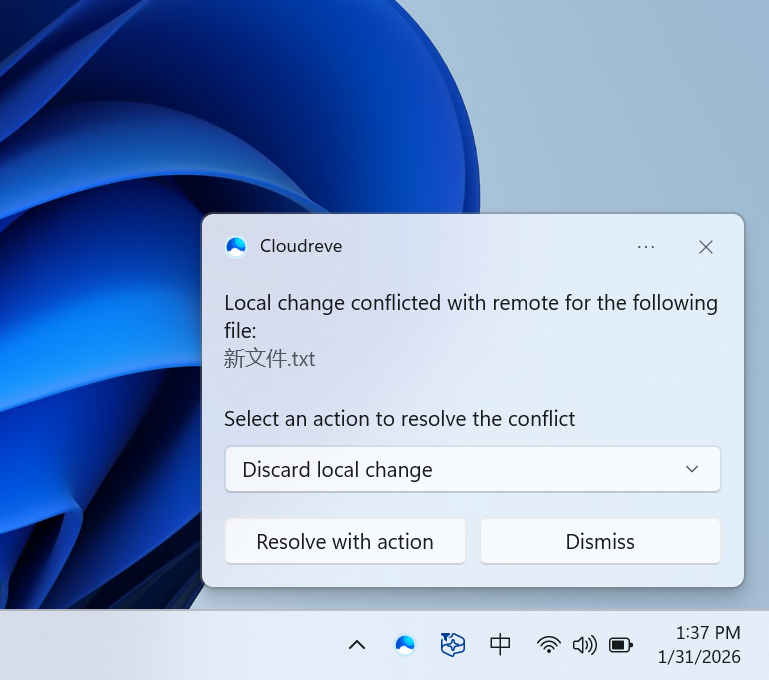Viewport: 769px width, 680px height.
Task: Click the 1:37 PM taskbar clock
Action: click(708, 633)
